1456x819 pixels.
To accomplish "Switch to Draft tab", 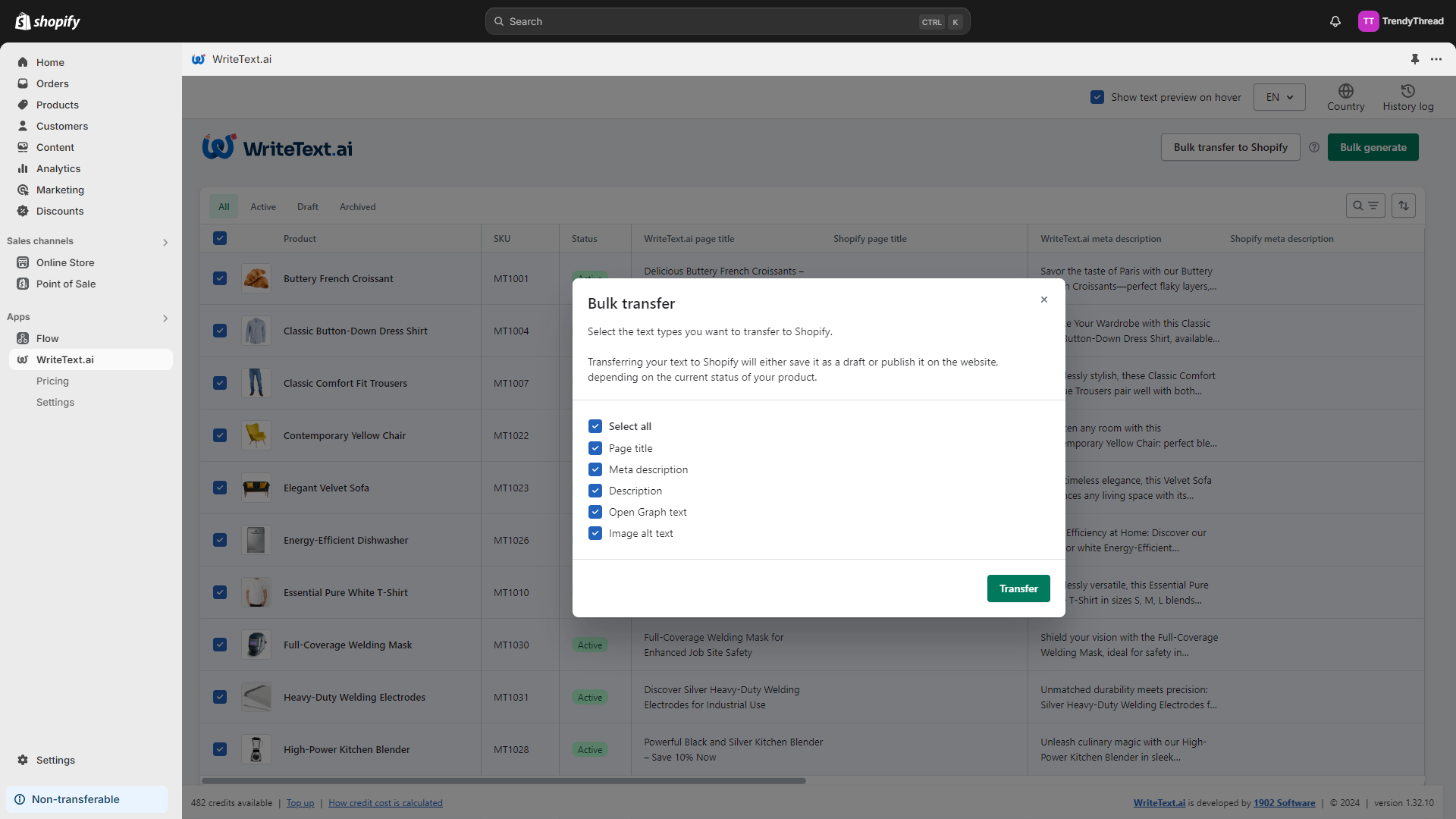I will click(x=308, y=206).
